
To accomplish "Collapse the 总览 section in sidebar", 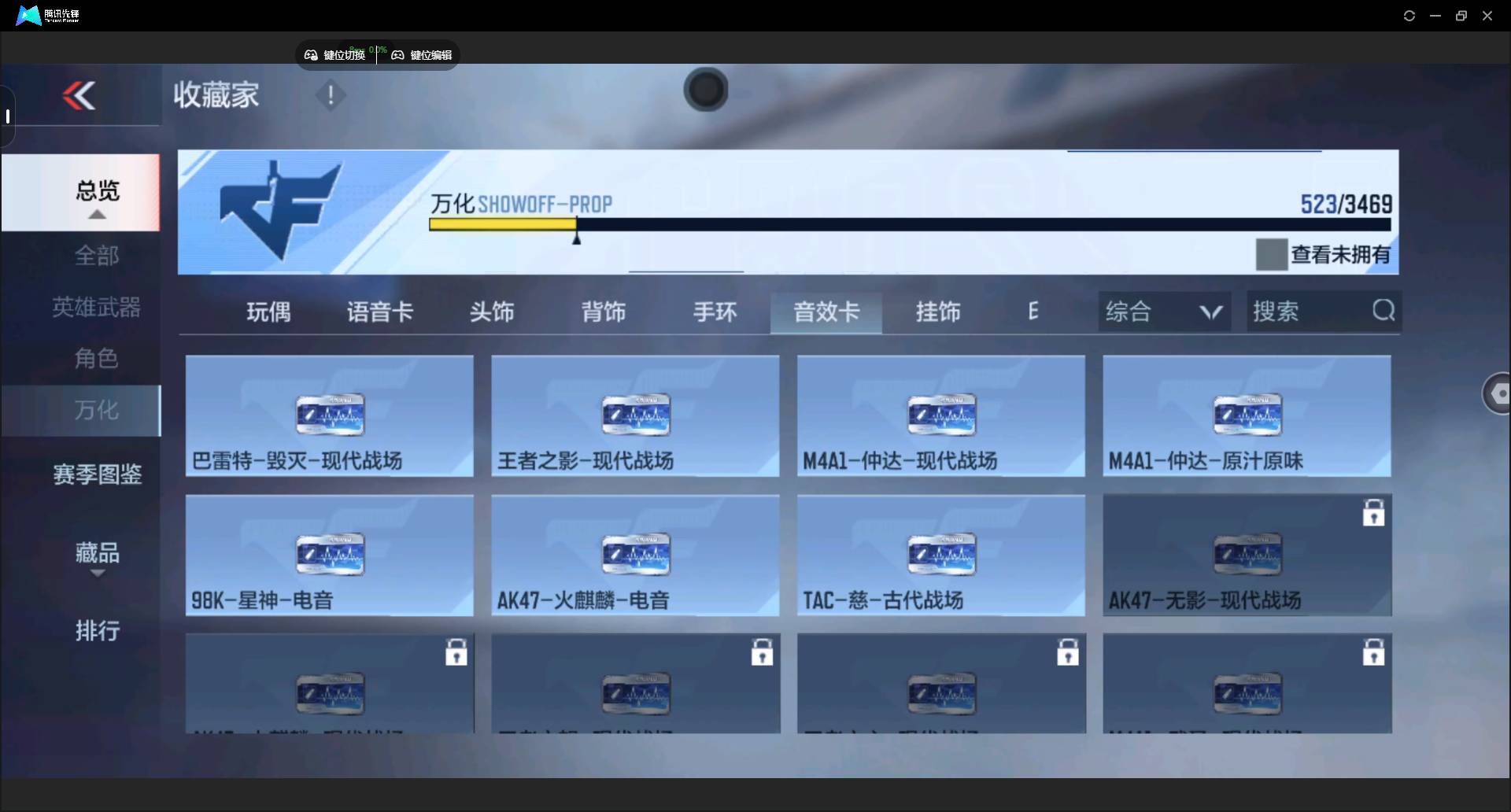I will click(x=97, y=214).
